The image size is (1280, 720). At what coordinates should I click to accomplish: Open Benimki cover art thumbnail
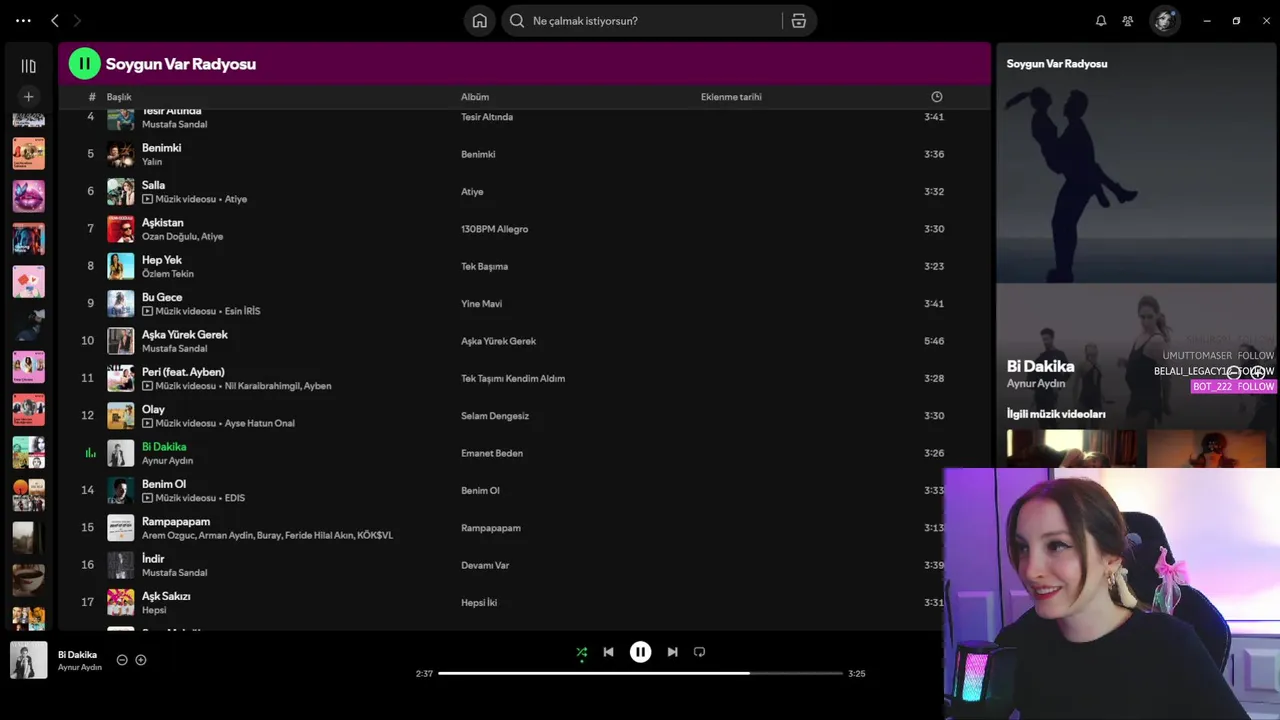pos(121,154)
